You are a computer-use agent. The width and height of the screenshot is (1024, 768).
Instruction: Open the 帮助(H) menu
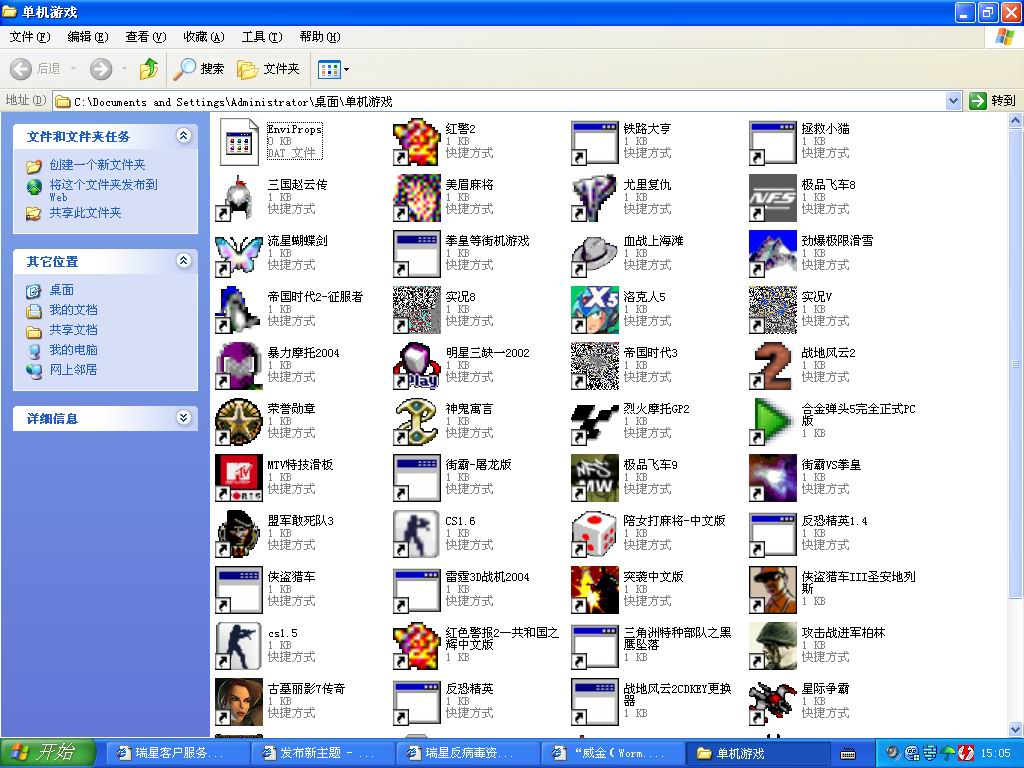[x=320, y=37]
